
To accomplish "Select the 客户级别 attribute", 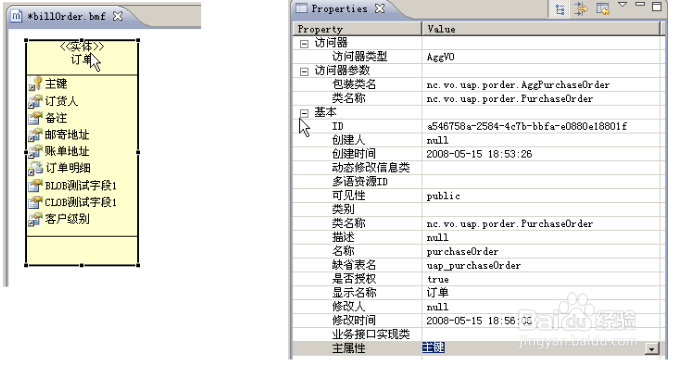I will 67,219.
